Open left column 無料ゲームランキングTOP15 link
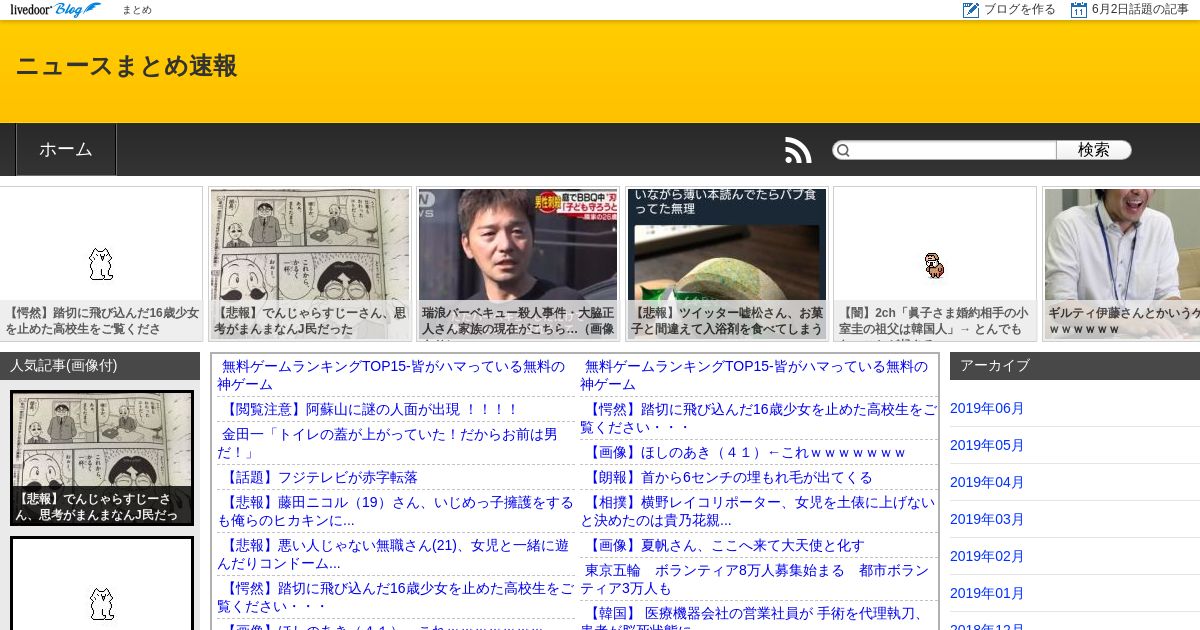 pyautogui.click(x=391, y=375)
